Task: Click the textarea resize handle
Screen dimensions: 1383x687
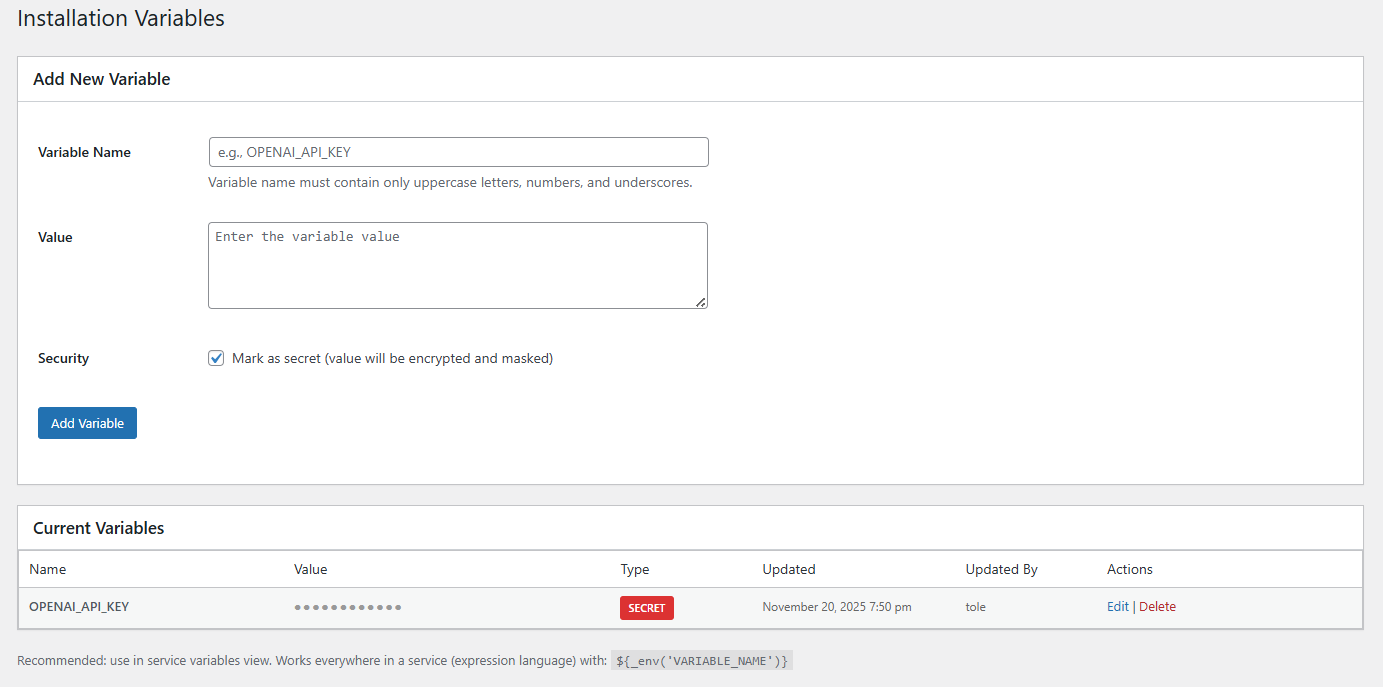Action: coord(701,301)
